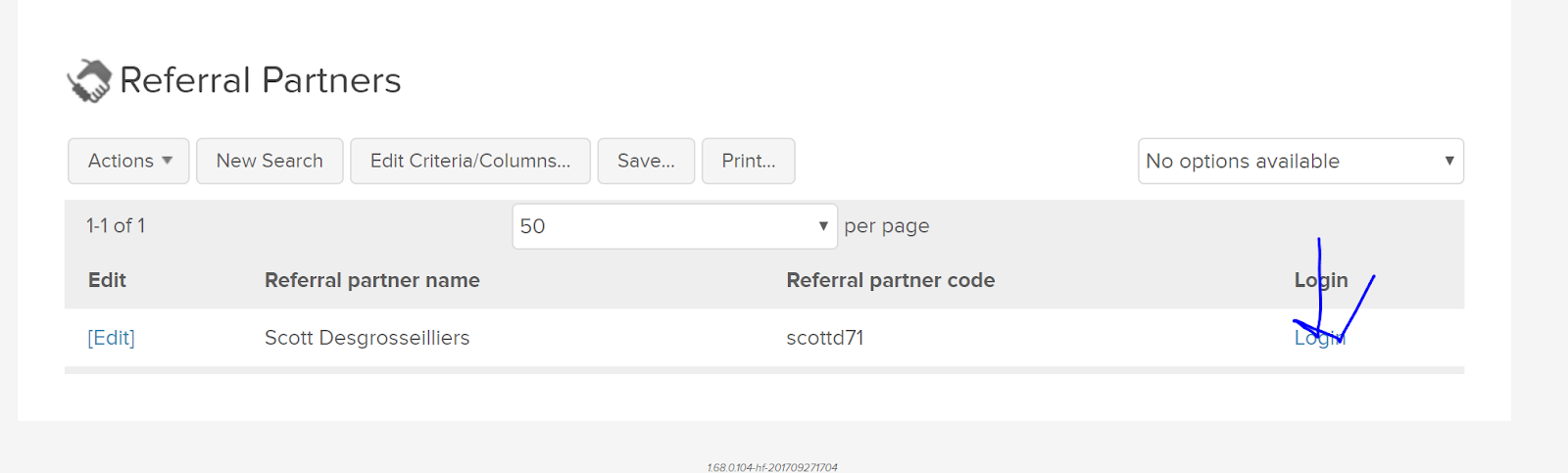Click the Print... button
Screen dimensions: 1568x473
749,161
